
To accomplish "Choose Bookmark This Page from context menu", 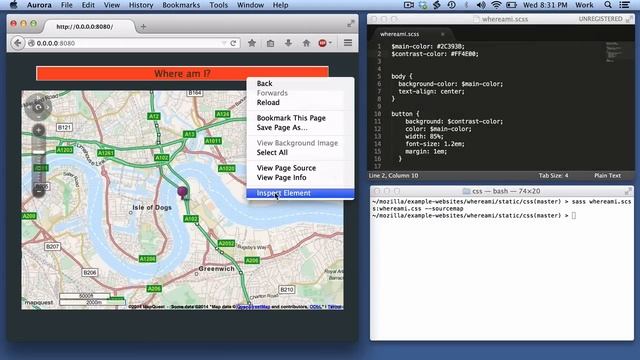I will pyautogui.click(x=300, y=118).
